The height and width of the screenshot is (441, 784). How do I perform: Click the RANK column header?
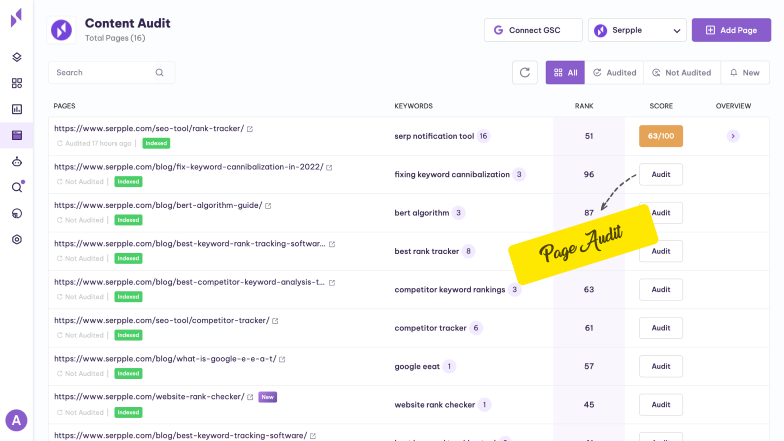click(584, 106)
